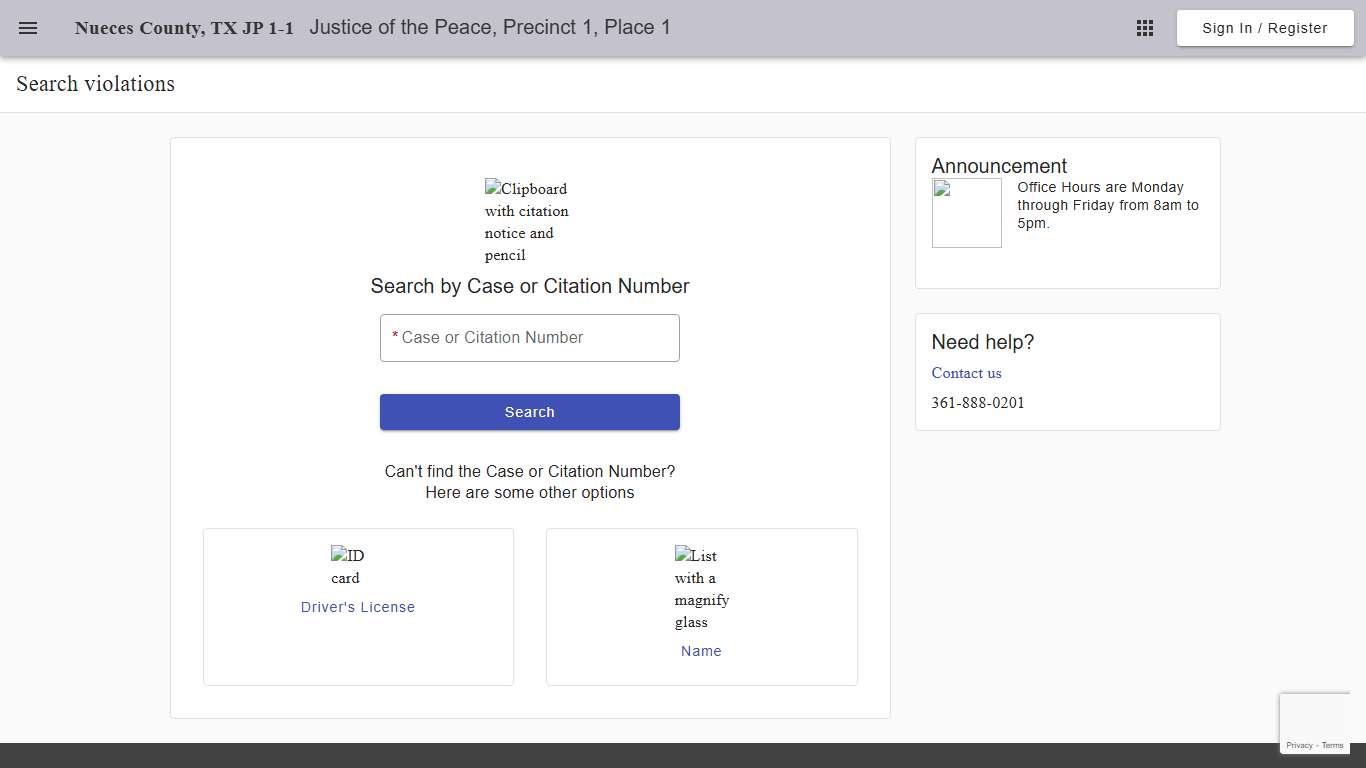1366x768 pixels.
Task: Open the Driver's License search option
Action: tap(357, 607)
